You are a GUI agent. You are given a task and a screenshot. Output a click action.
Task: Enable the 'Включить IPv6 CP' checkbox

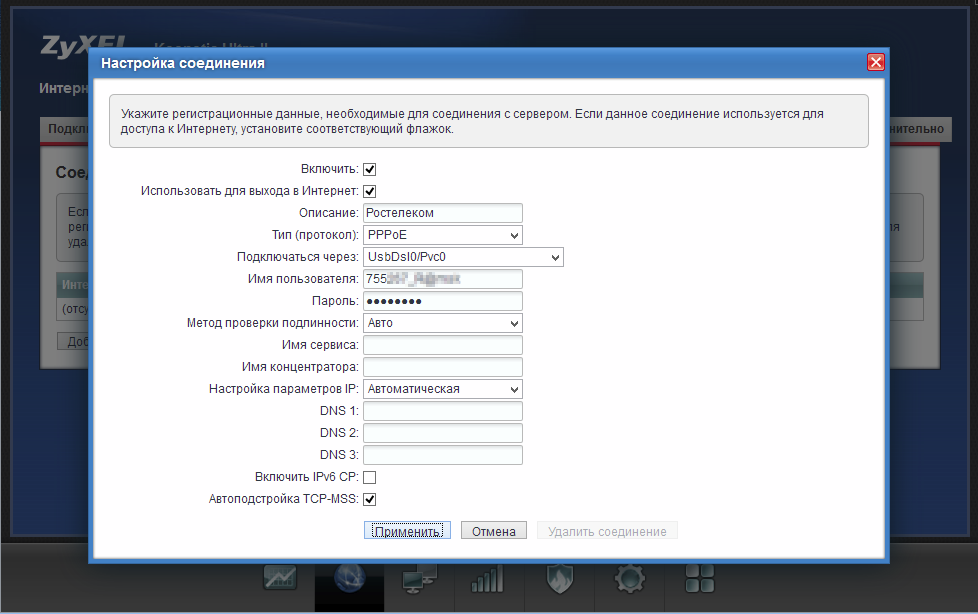(369, 478)
